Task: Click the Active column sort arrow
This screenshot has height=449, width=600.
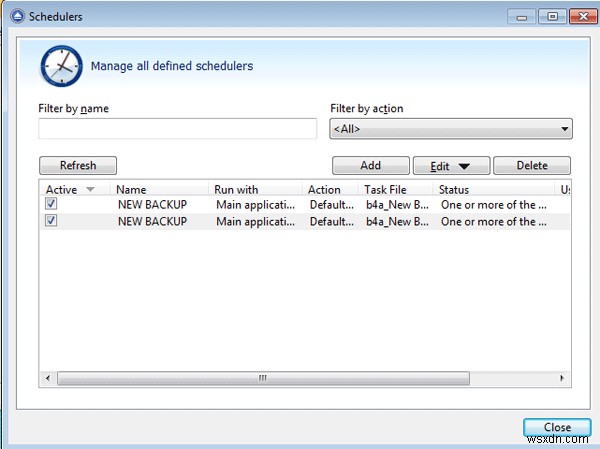Action: tap(90, 189)
